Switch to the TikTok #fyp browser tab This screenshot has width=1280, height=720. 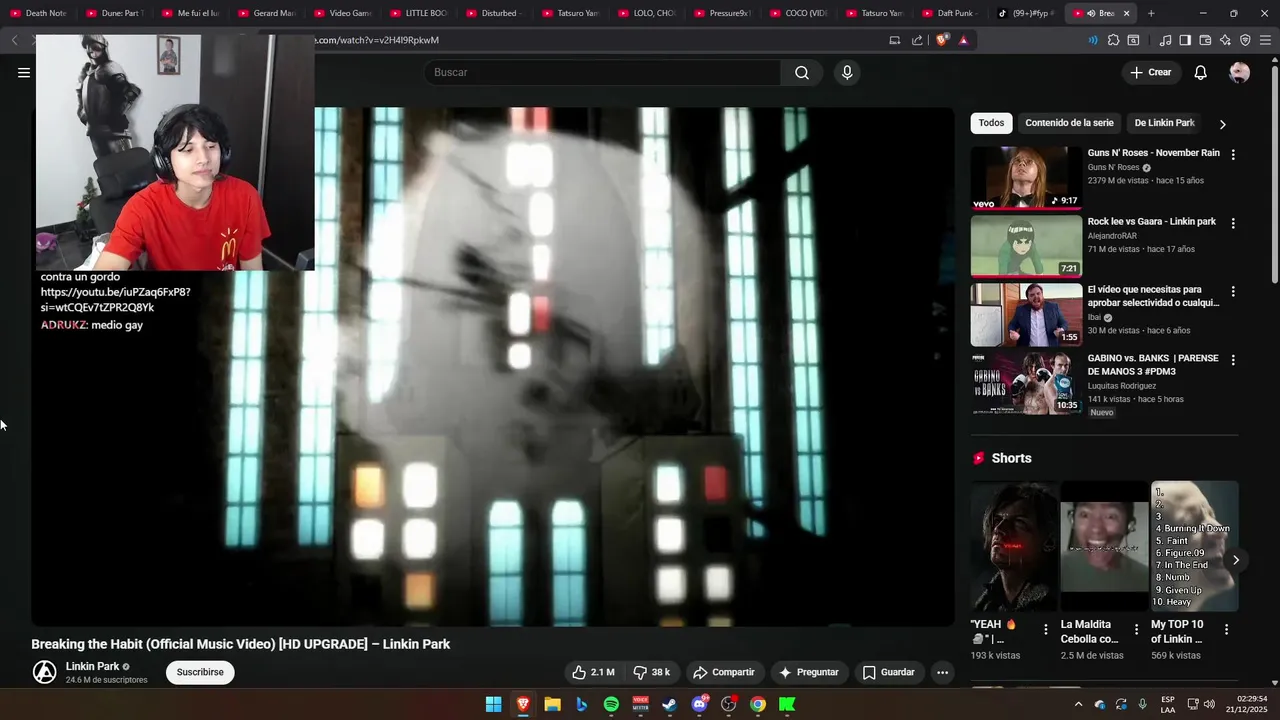(1025, 13)
